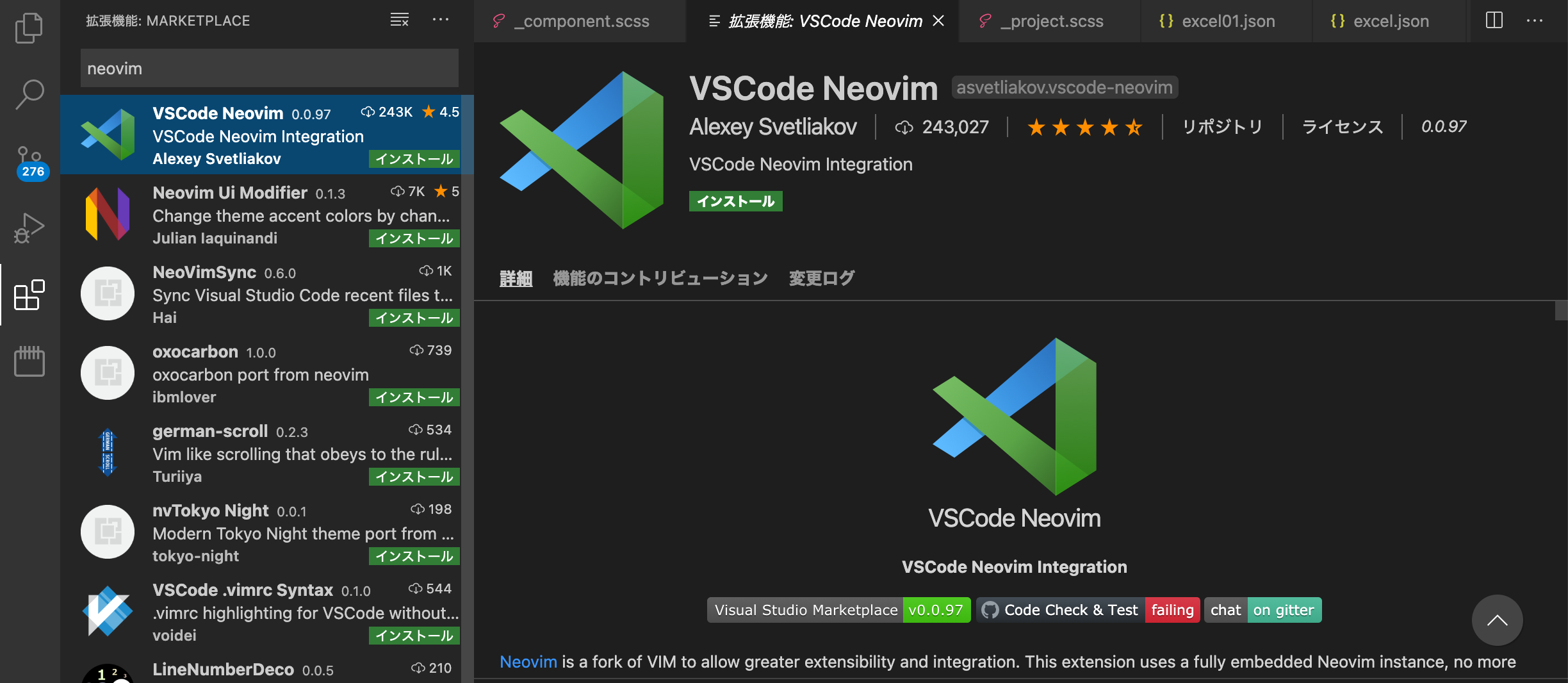1568x683 pixels.
Task: Switch to excel.json tab
Action: pos(1389,21)
